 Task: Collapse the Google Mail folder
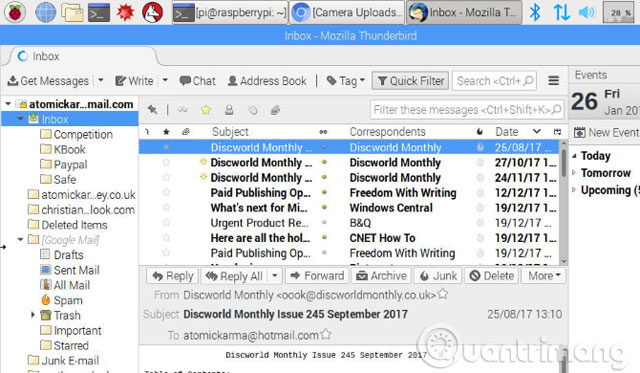20,240
